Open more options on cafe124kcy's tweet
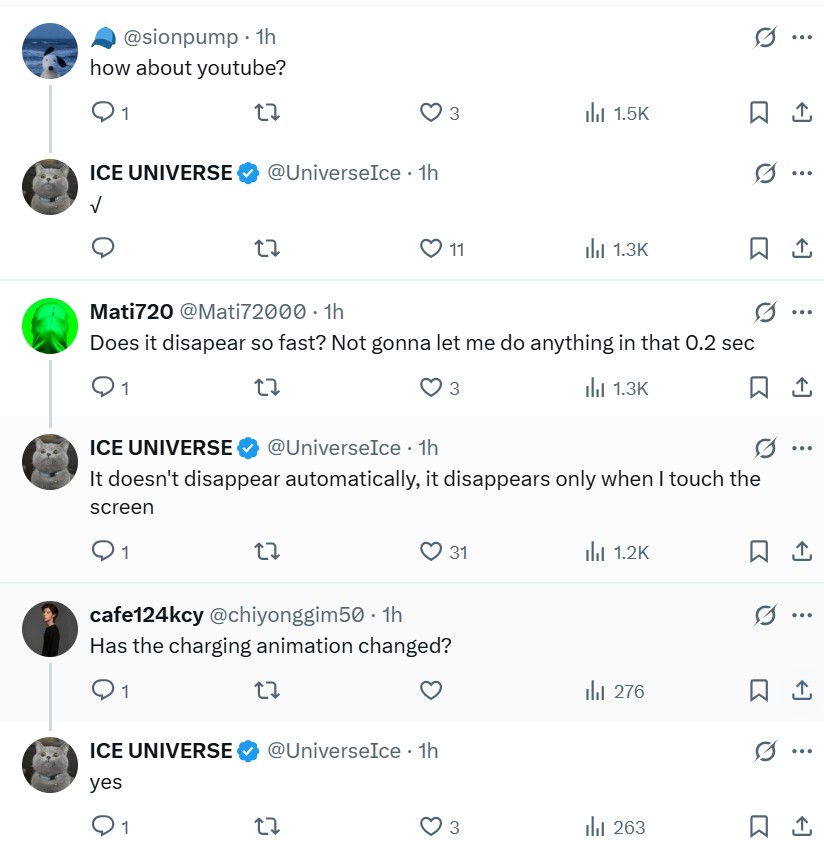This screenshot has height=857, width=824. click(801, 614)
